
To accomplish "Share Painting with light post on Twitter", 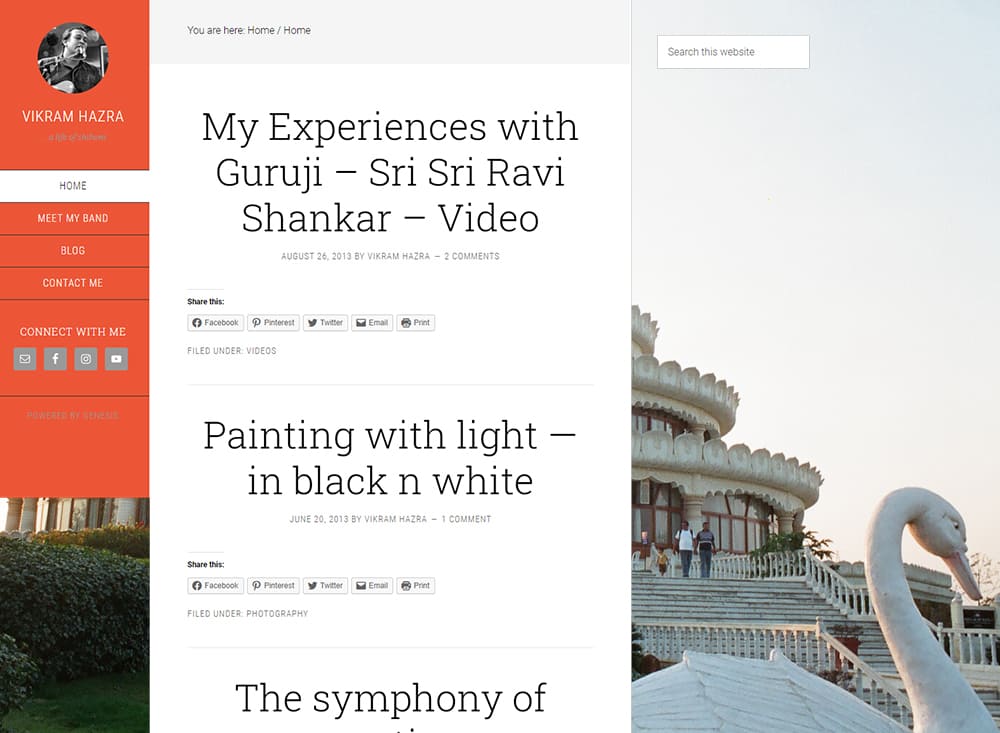I will (325, 586).
